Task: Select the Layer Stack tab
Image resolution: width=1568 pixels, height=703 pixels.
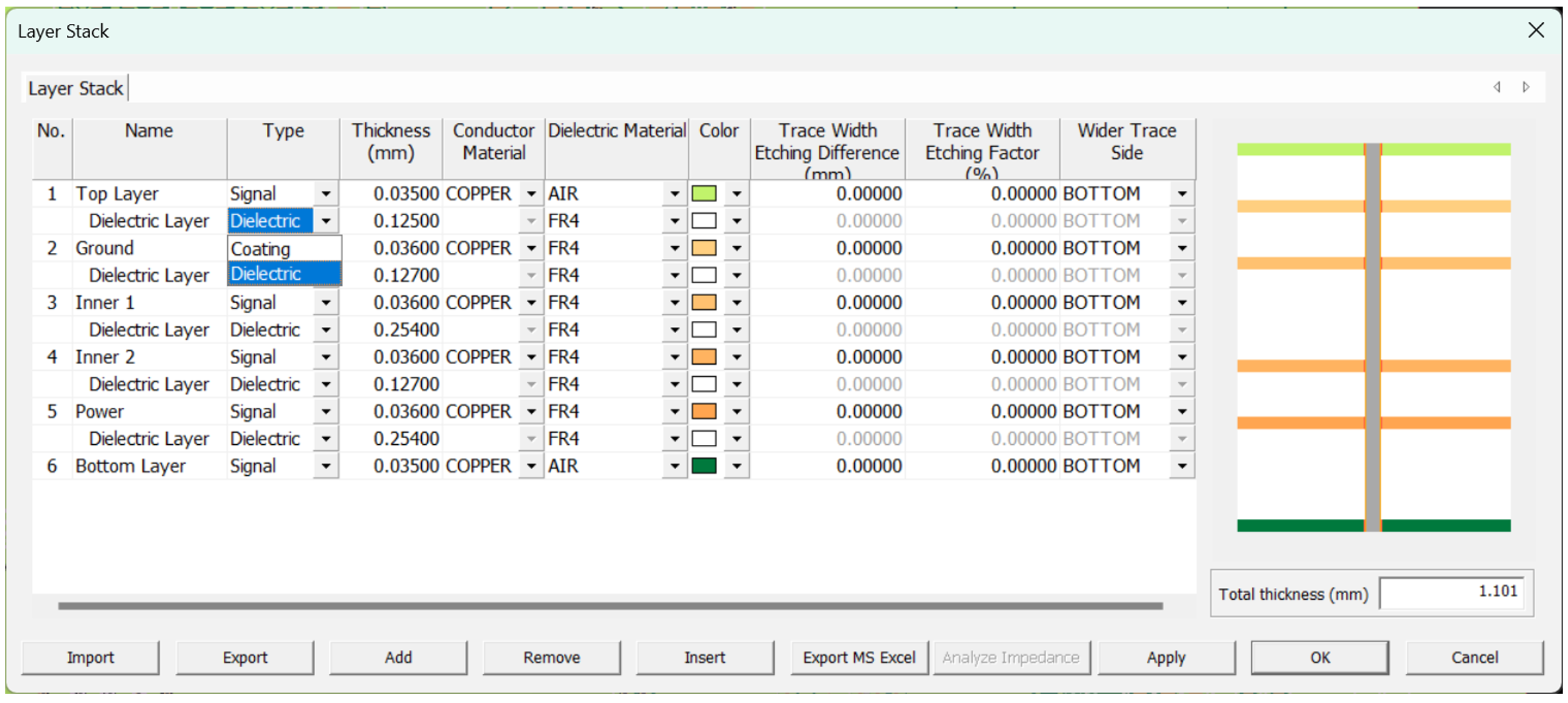Action: (75, 89)
